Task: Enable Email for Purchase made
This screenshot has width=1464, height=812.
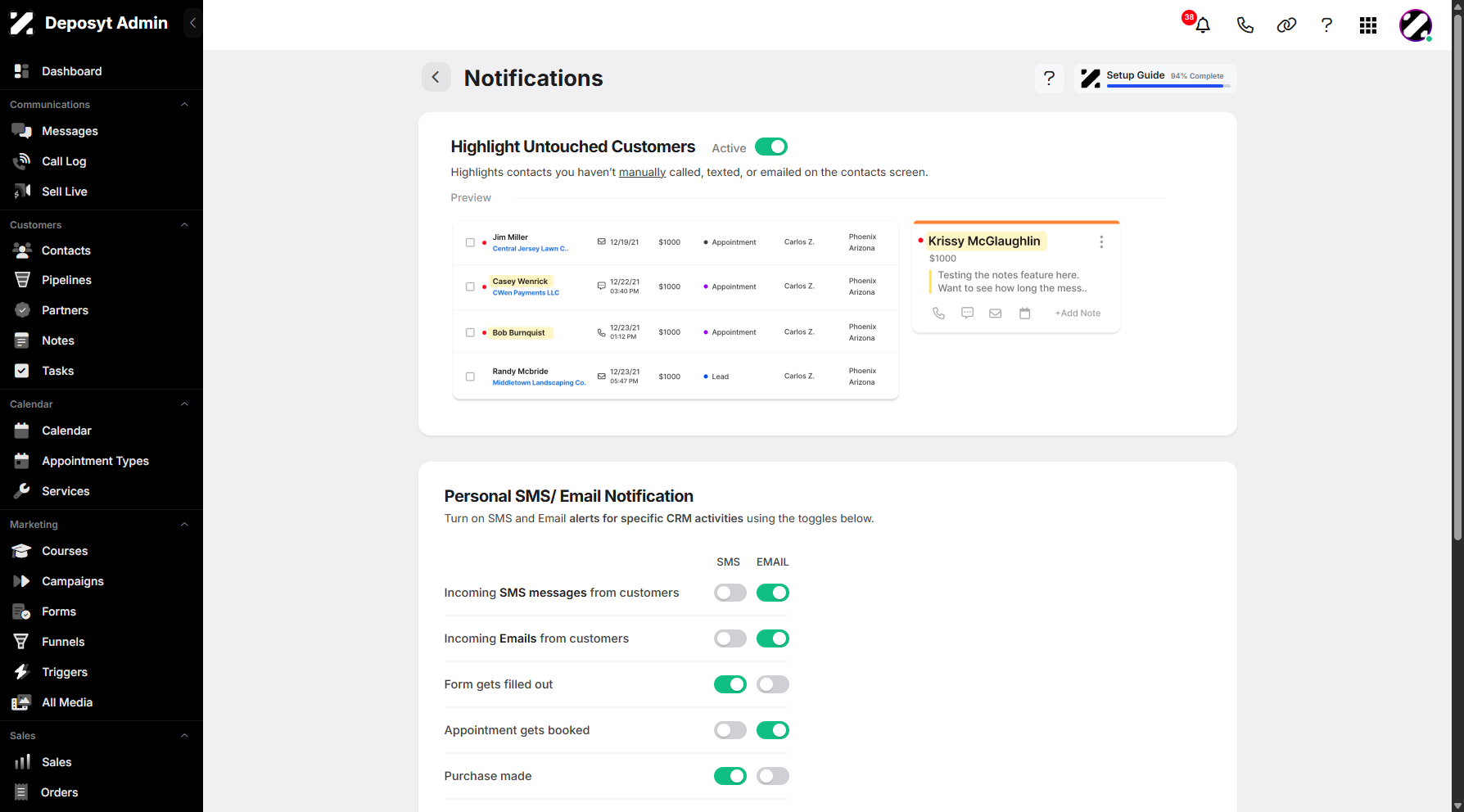Action: tap(772, 776)
